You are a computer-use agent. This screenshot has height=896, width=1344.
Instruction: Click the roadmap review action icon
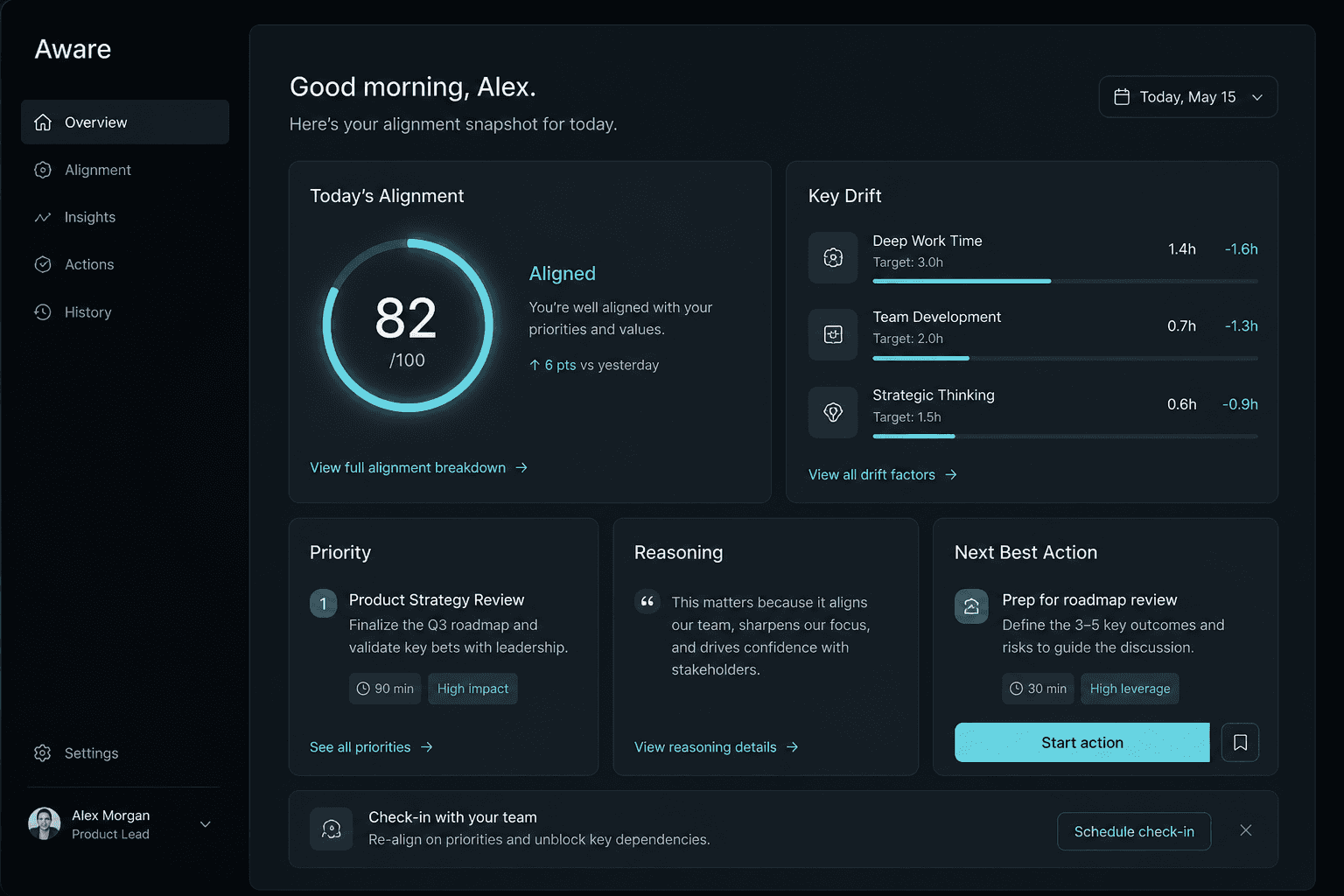tap(971, 606)
